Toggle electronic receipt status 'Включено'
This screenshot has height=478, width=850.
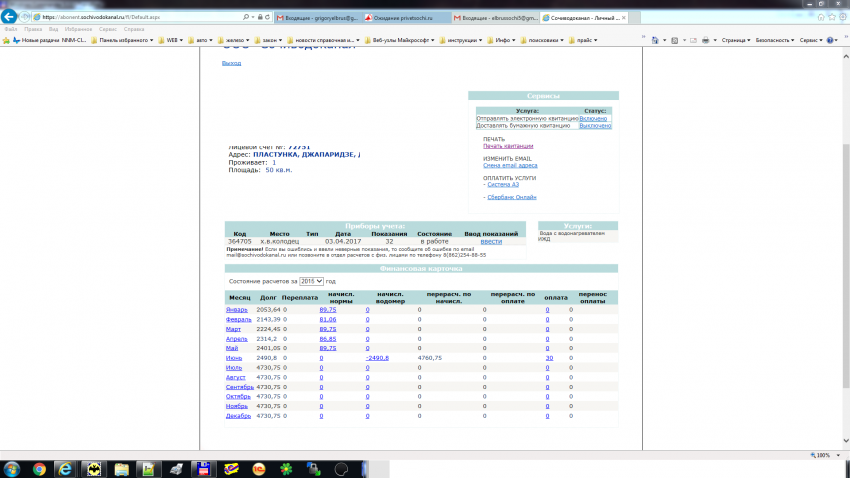(593, 118)
